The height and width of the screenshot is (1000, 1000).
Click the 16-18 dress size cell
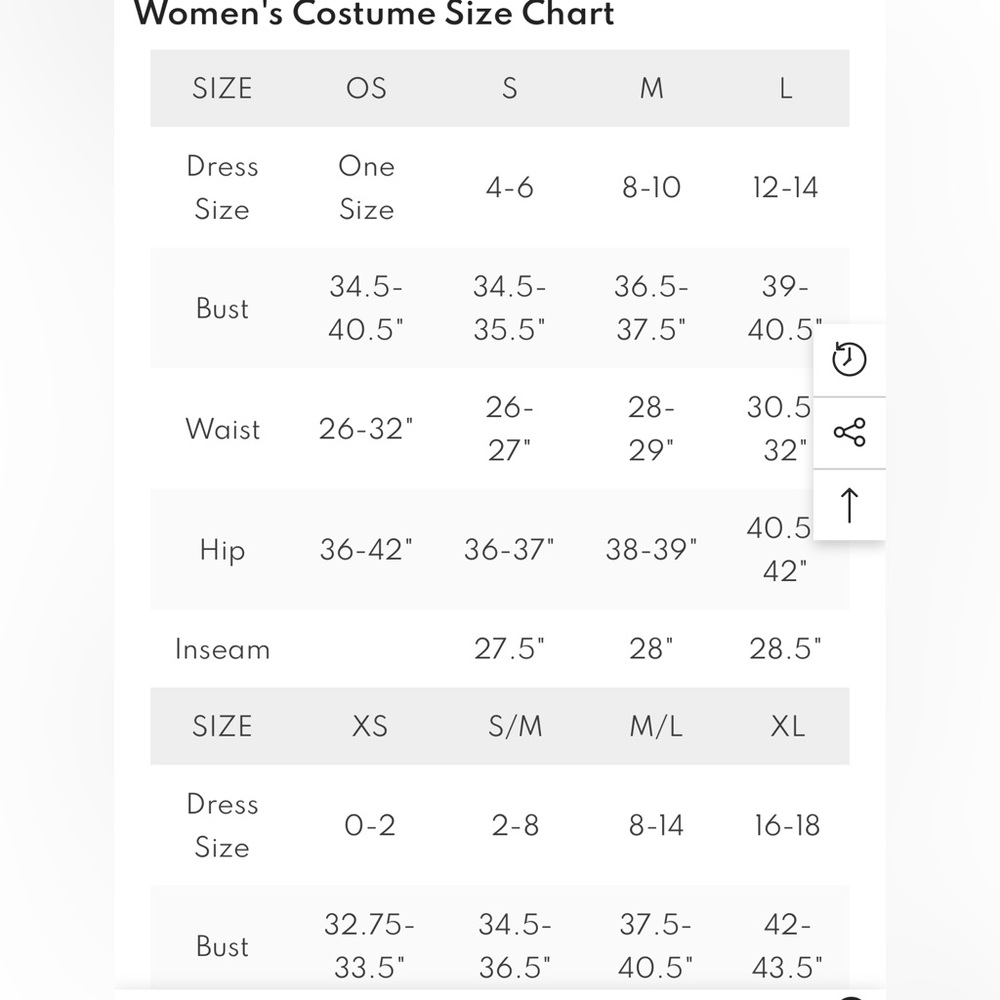pos(788,825)
